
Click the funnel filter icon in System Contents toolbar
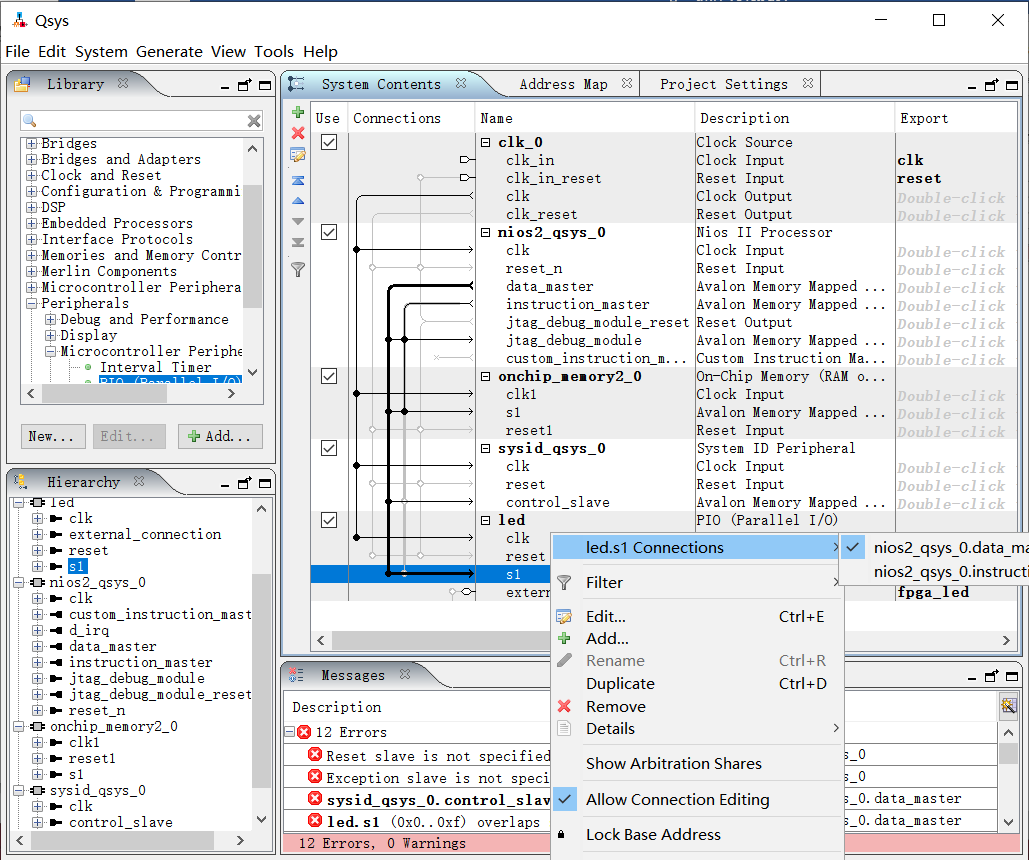[297, 269]
